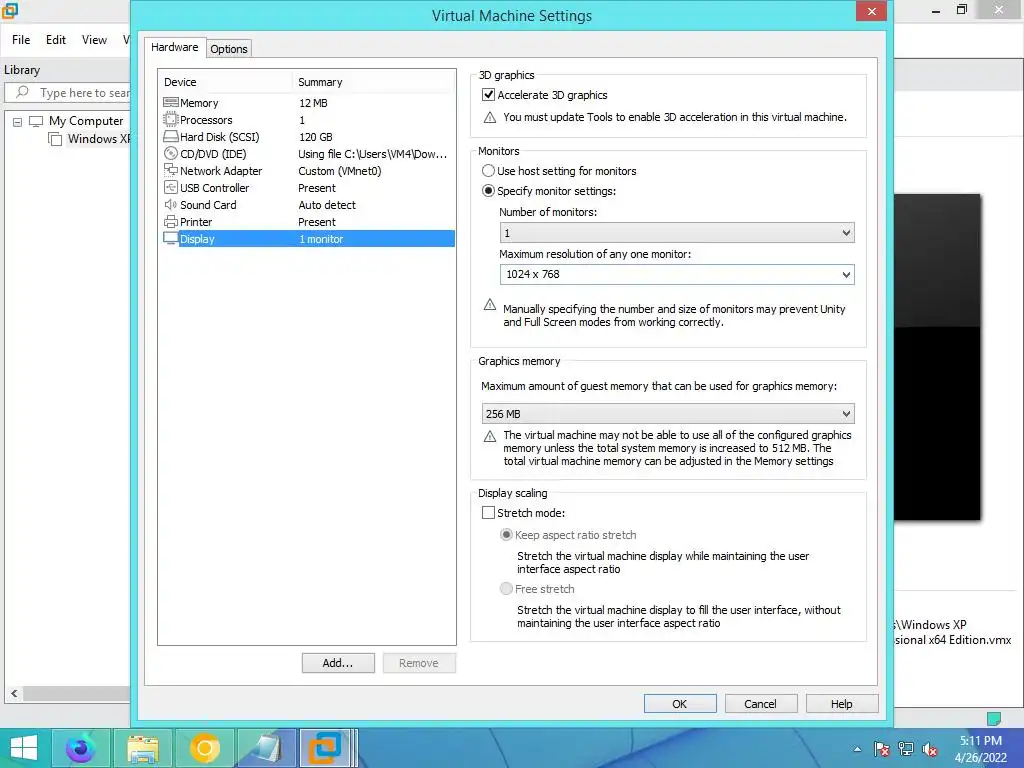1024x768 pixels.
Task: Click the VMware logo icon in title bar
Action: [x=10, y=10]
